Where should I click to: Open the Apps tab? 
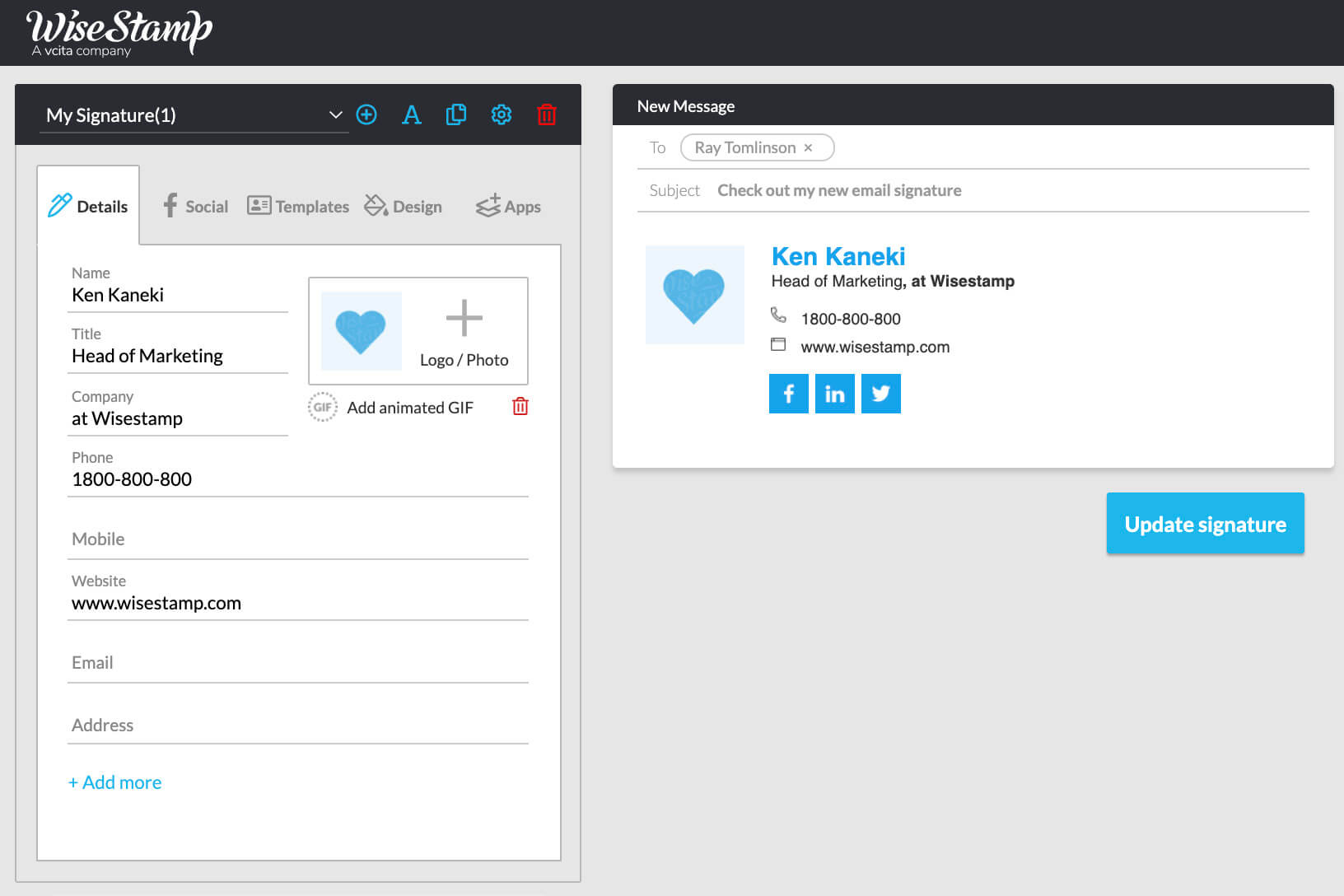click(508, 206)
